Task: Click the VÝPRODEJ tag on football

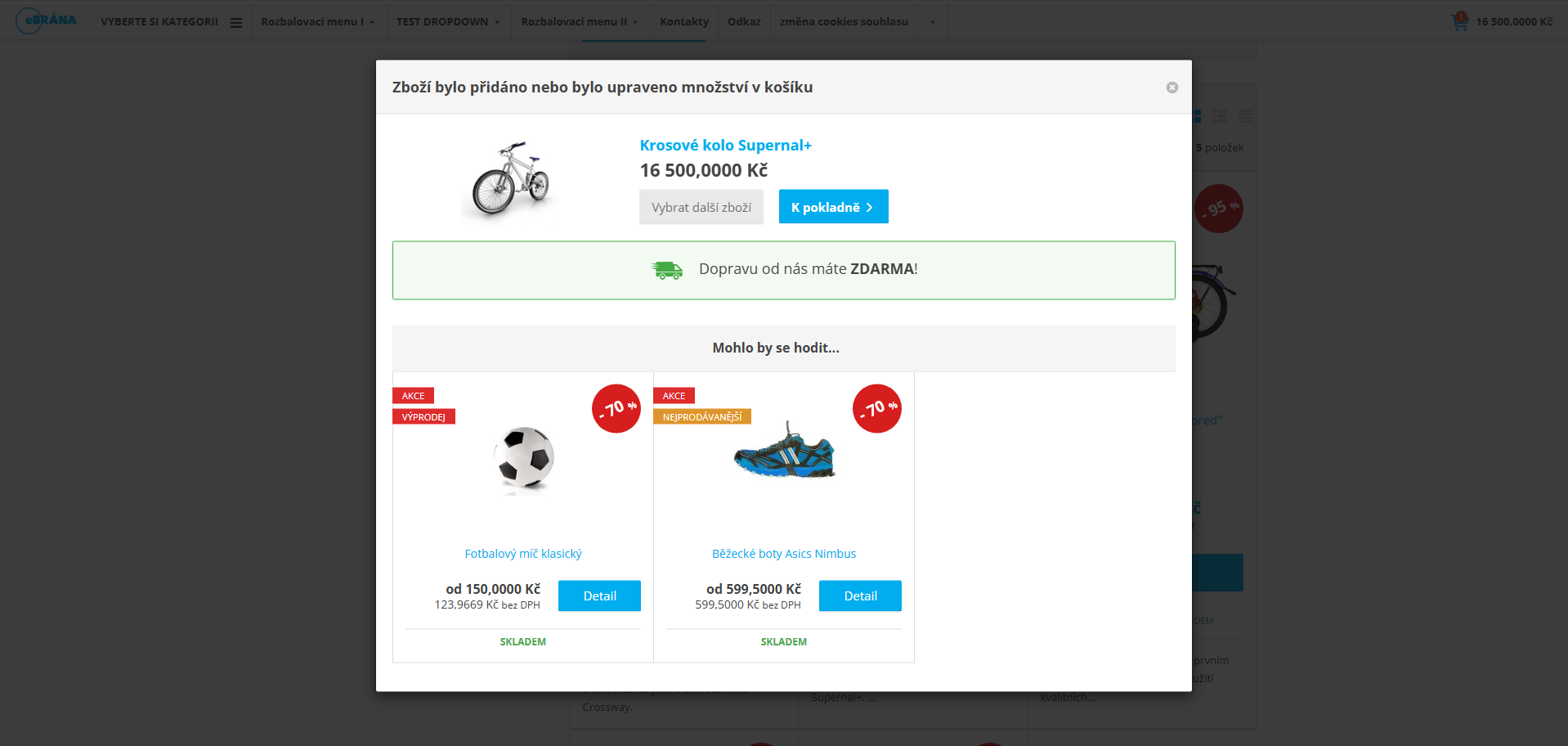Action: [423, 417]
